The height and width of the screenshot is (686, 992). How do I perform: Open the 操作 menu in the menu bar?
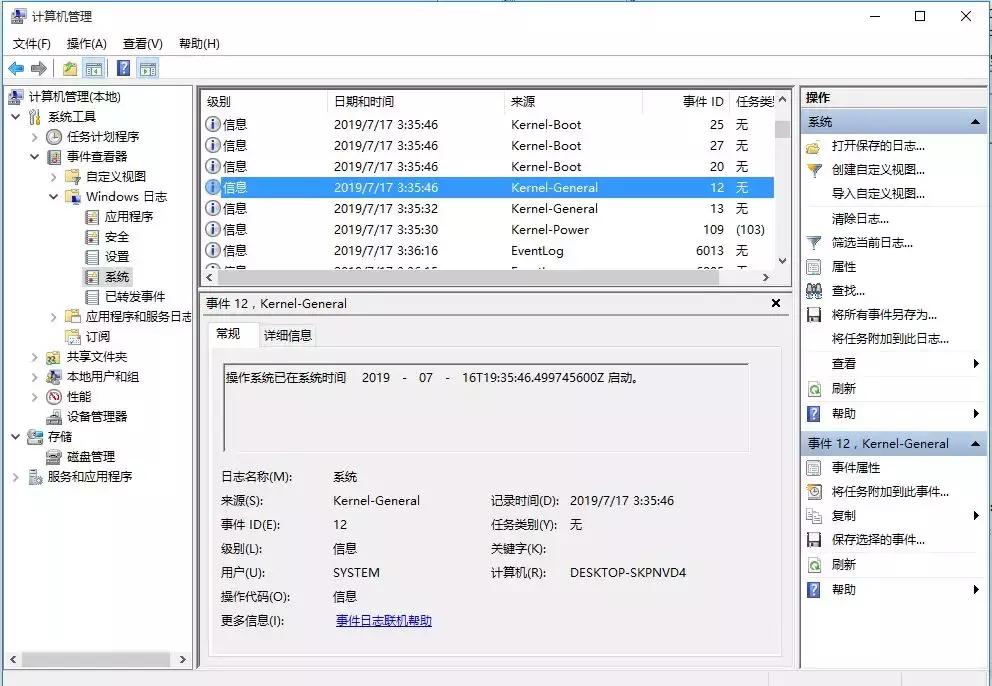pos(86,43)
